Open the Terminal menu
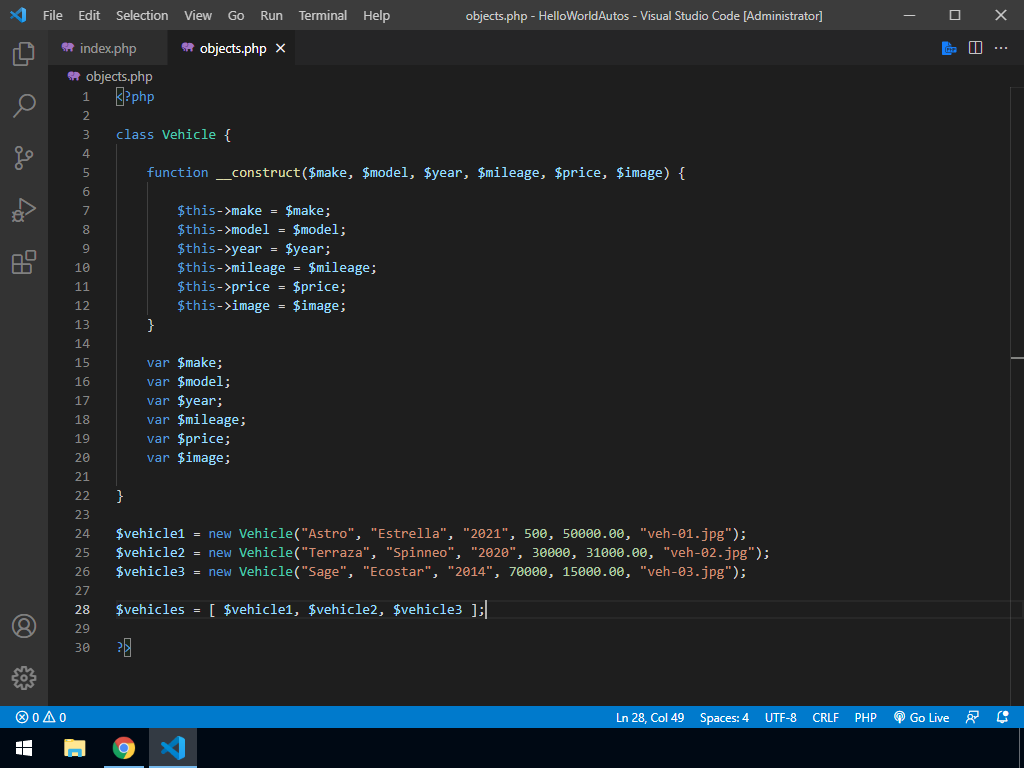 323,15
